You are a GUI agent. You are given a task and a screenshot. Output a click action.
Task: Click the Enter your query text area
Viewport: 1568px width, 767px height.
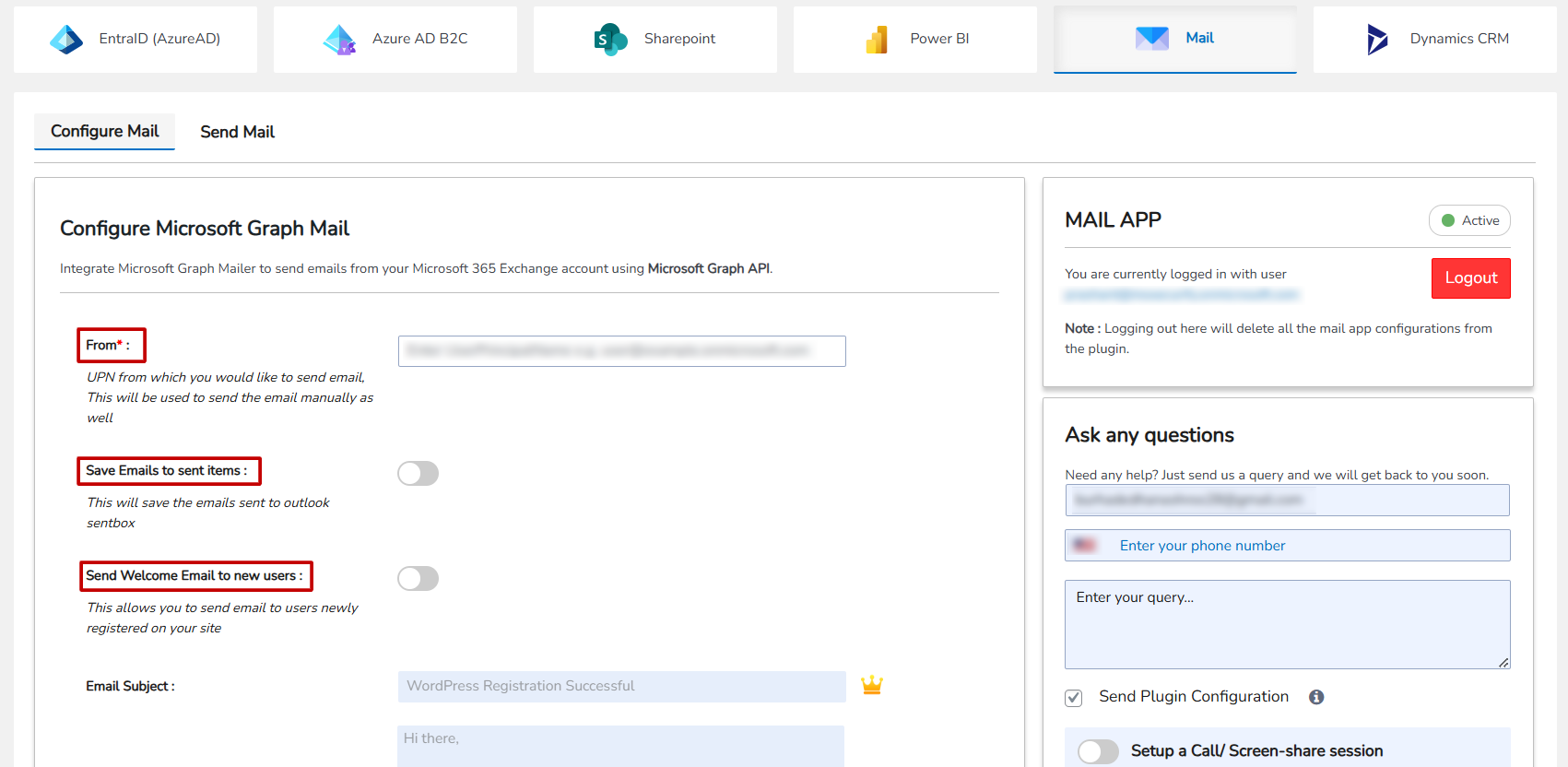[1287, 624]
